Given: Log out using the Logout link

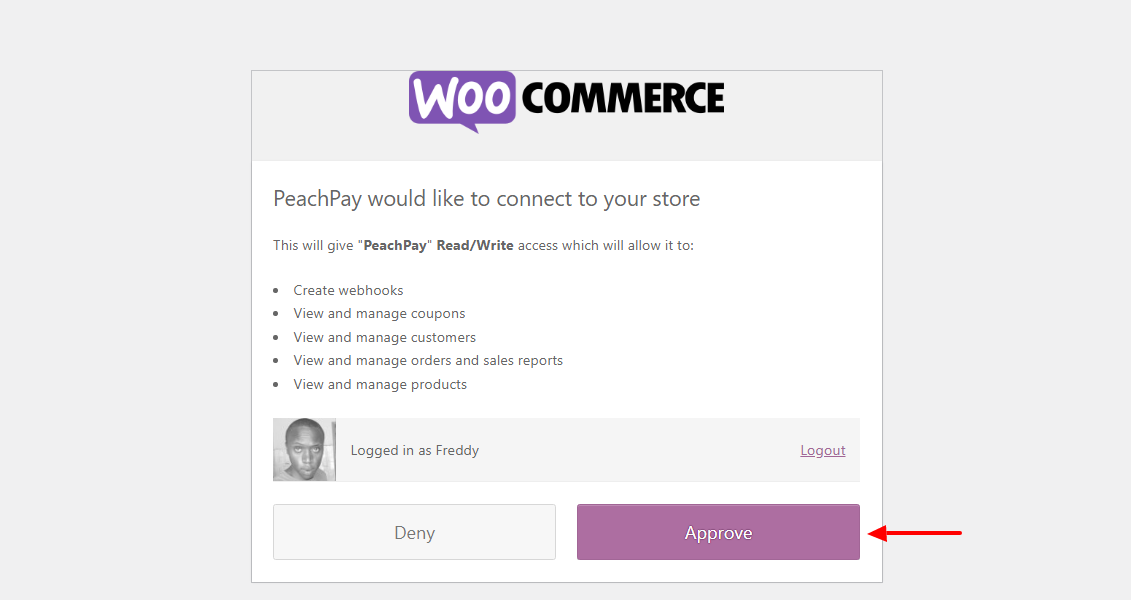Looking at the screenshot, I should point(823,451).
